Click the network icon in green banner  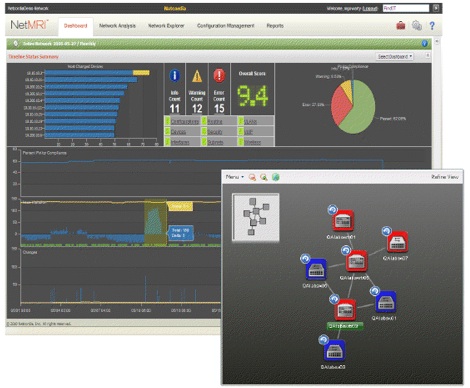tap(16, 44)
